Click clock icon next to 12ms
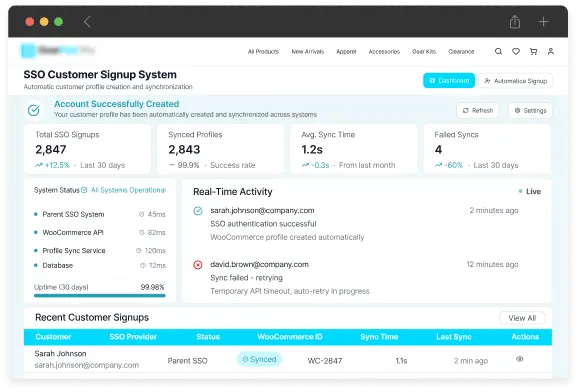 (x=143, y=265)
